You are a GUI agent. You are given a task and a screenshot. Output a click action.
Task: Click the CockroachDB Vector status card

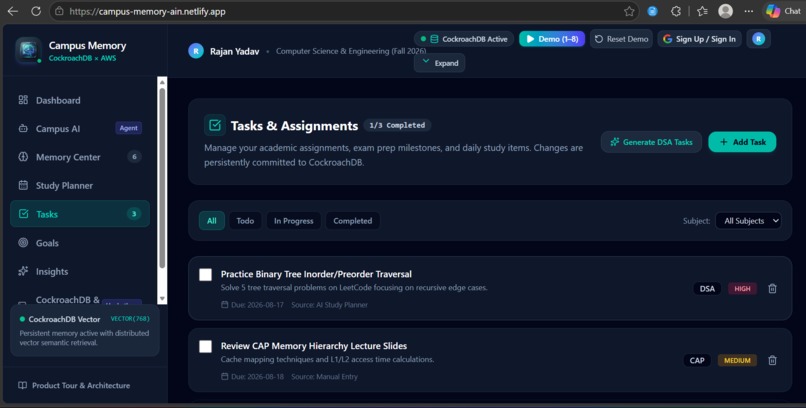85,330
